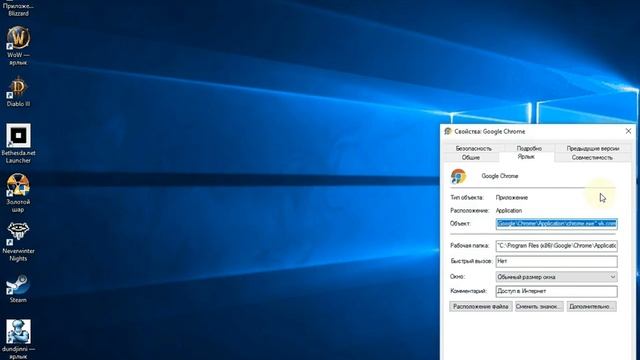Click the Google Chrome icon in properties dialog
The image size is (640, 360).
tap(458, 176)
